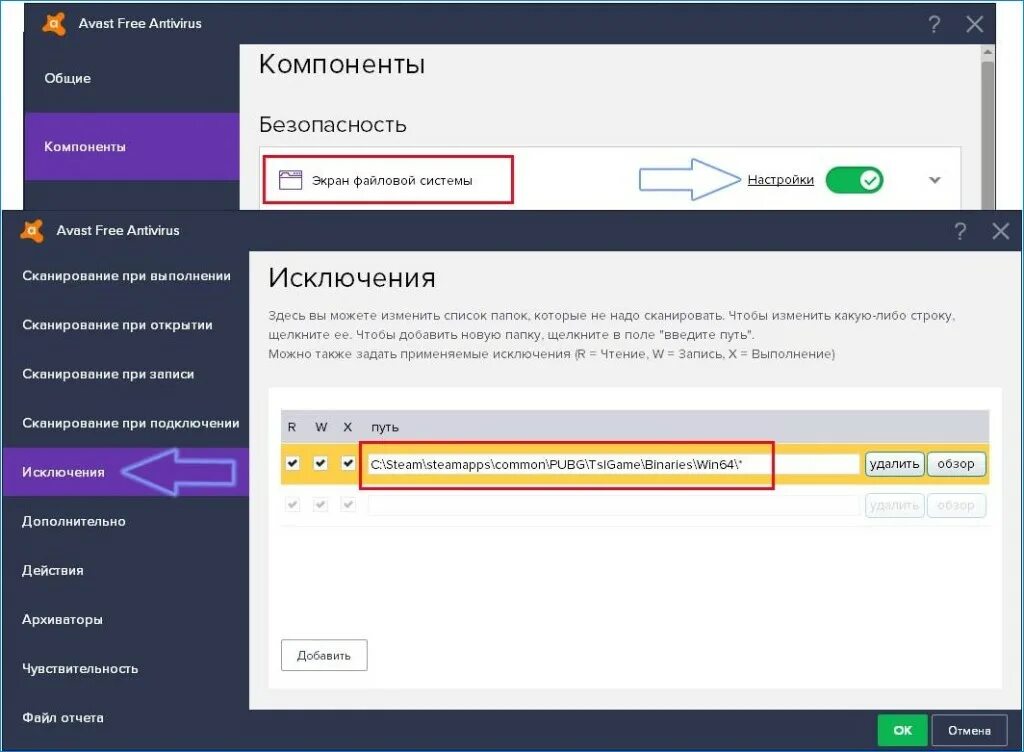Close the Components settings window
The image size is (1024, 752).
click(974, 25)
